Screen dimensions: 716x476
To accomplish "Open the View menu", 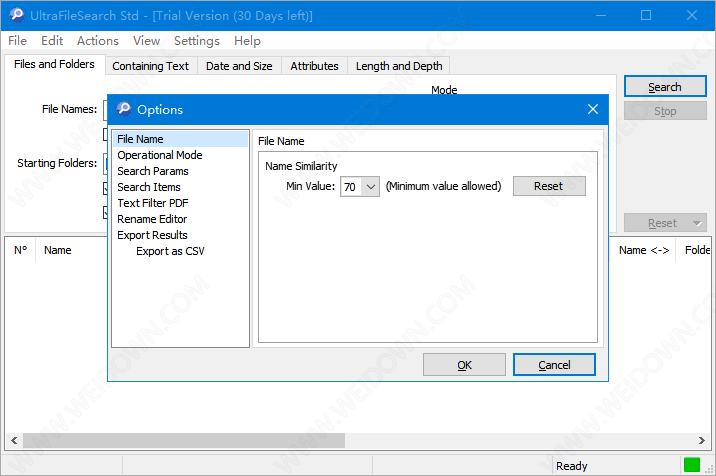I will point(147,41).
